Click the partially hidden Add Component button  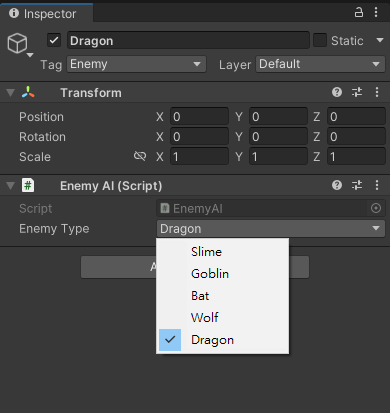[118, 267]
